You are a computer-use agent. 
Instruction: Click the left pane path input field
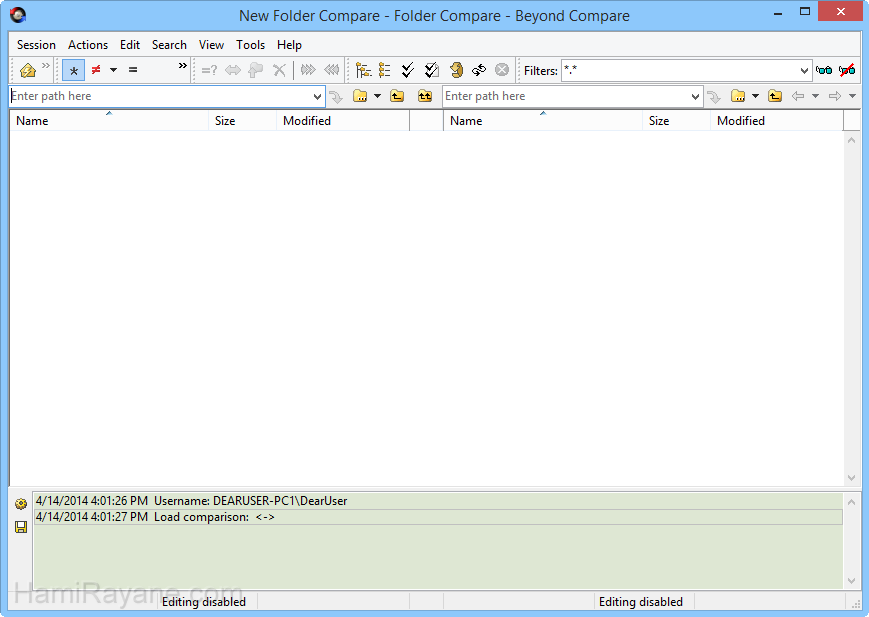[x=161, y=96]
